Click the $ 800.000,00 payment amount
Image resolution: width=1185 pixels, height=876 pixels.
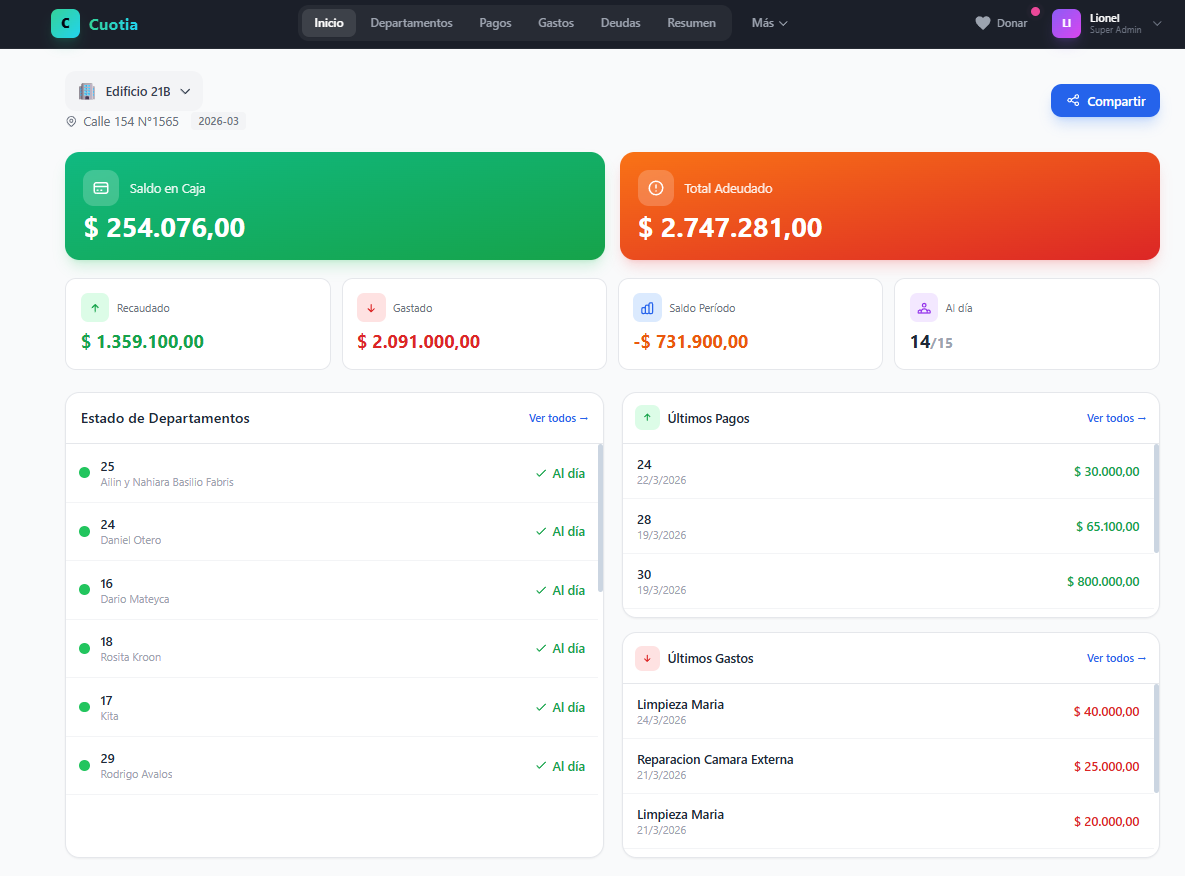pos(1103,582)
